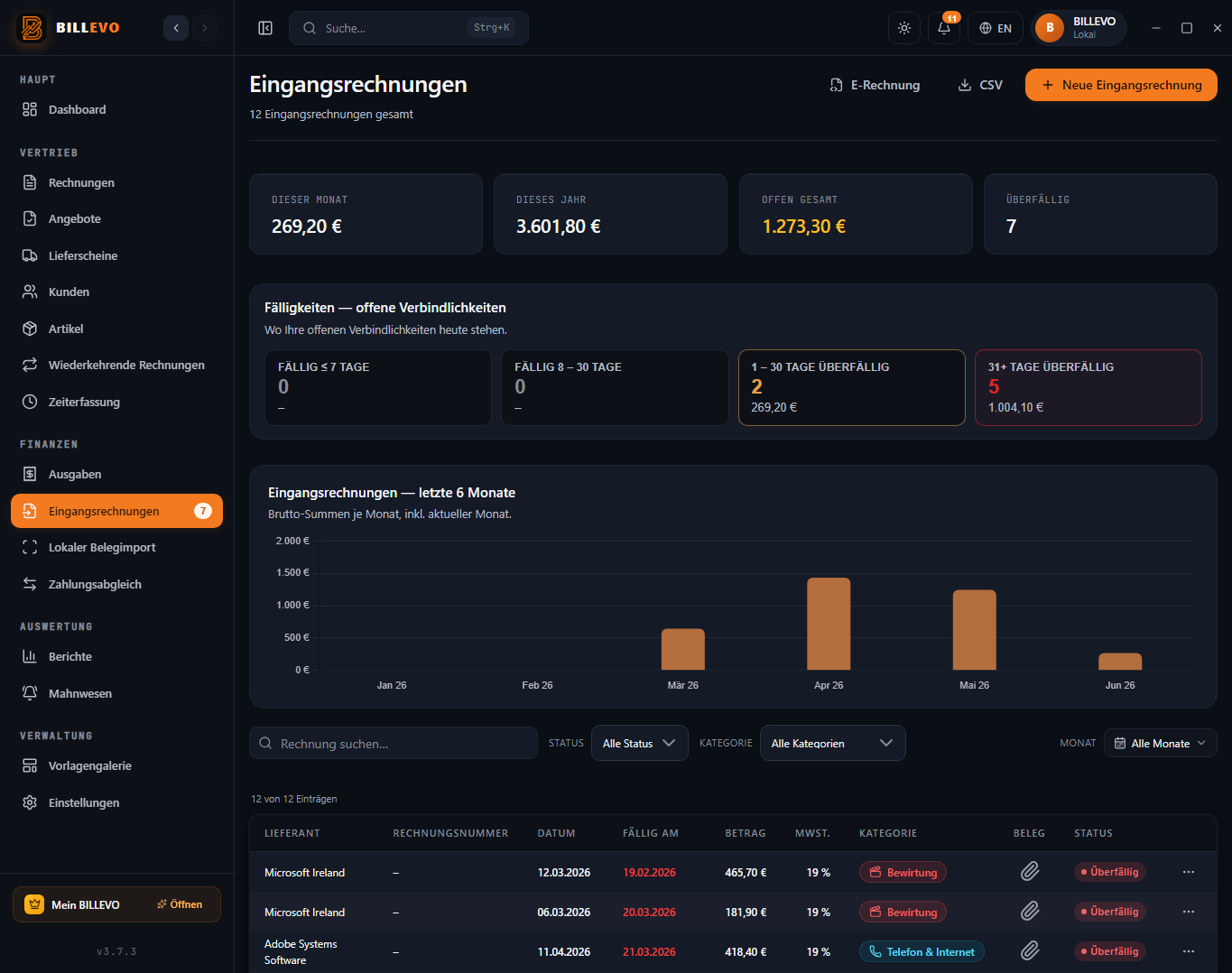The width and height of the screenshot is (1232, 973).
Task: Open Dashboard in the sidebar
Action: (116, 109)
